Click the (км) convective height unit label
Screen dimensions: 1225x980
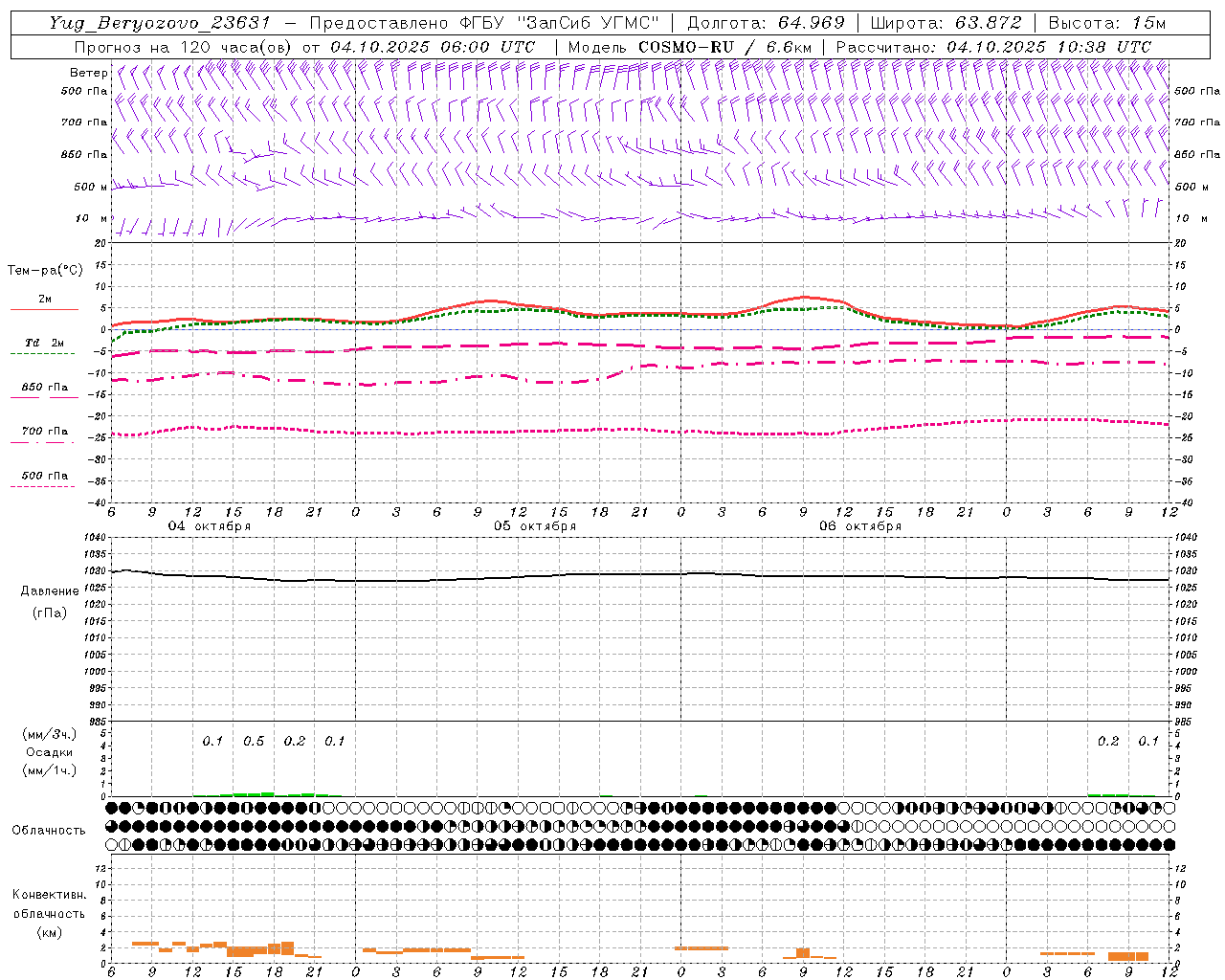pyautogui.click(x=50, y=932)
